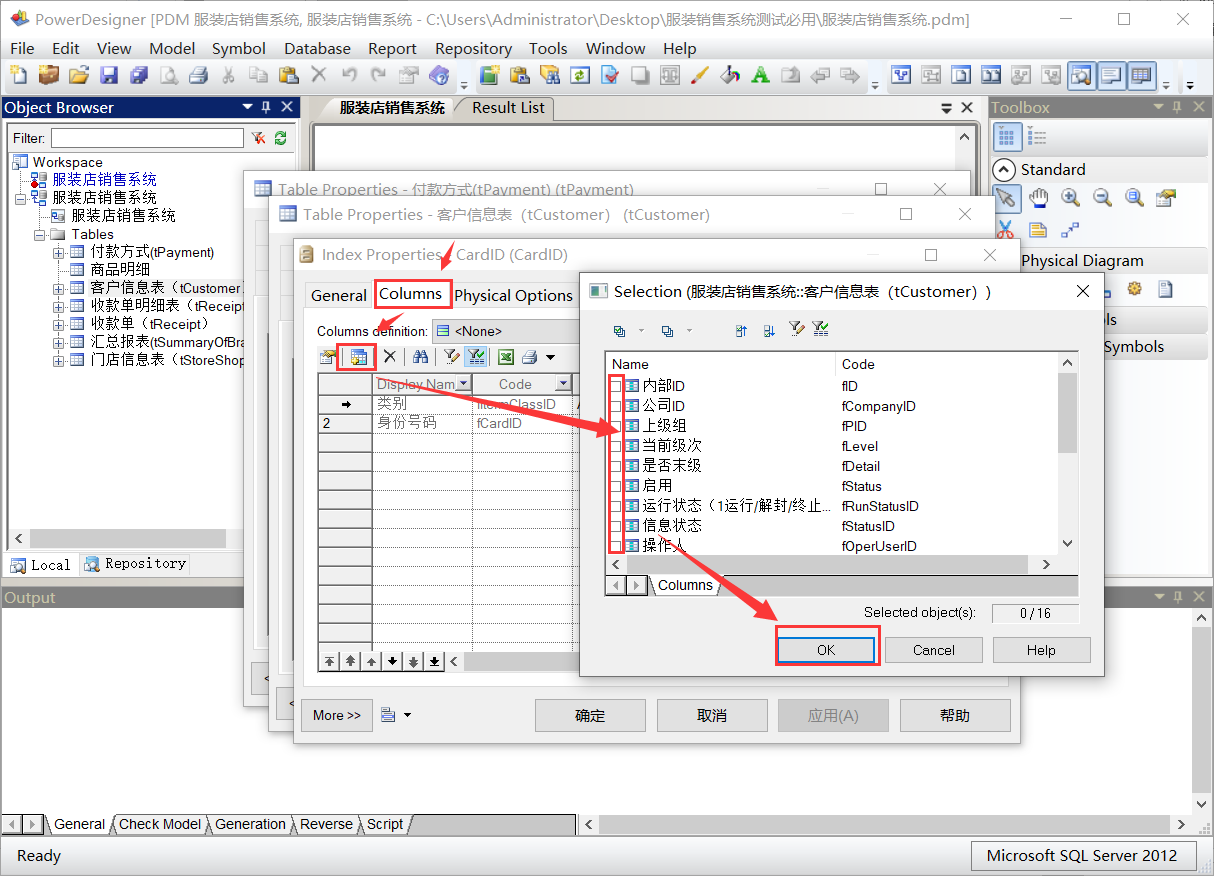1214x876 pixels.
Task: Click the Add Columns icon in Index Properties
Action: point(359,356)
